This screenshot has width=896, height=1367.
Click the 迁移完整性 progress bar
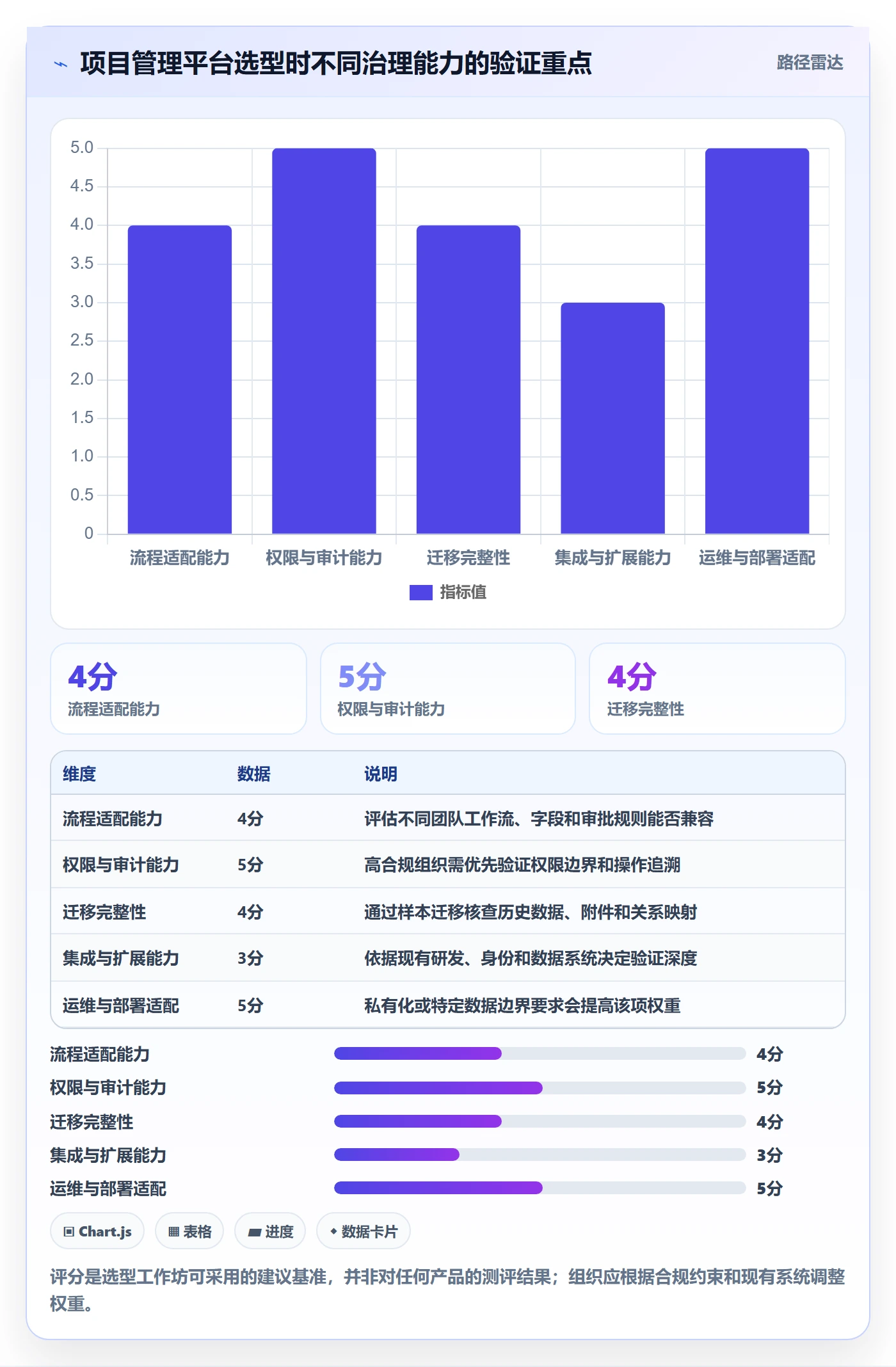540,1121
